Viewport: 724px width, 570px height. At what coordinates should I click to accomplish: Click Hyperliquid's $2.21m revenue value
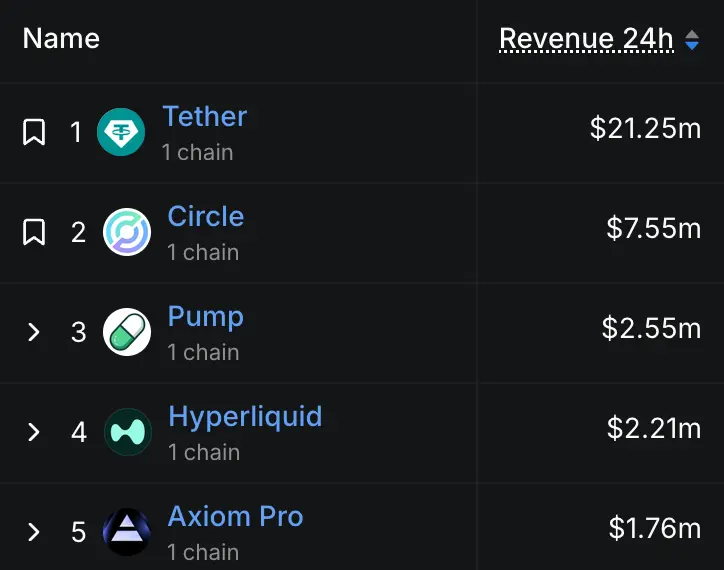(654, 428)
